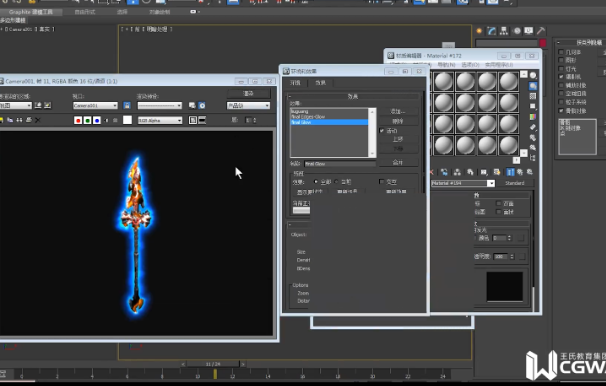Click Material Editor Options icon on side toolbar

click(x=533, y=138)
